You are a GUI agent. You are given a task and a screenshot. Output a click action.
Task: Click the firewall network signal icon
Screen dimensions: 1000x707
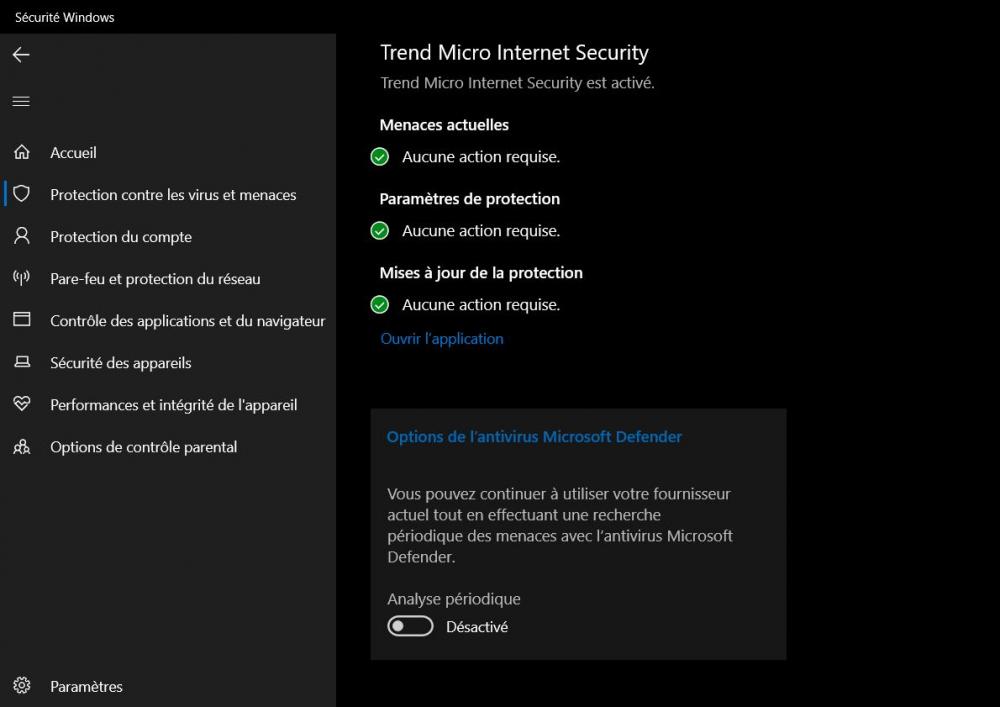coord(21,278)
